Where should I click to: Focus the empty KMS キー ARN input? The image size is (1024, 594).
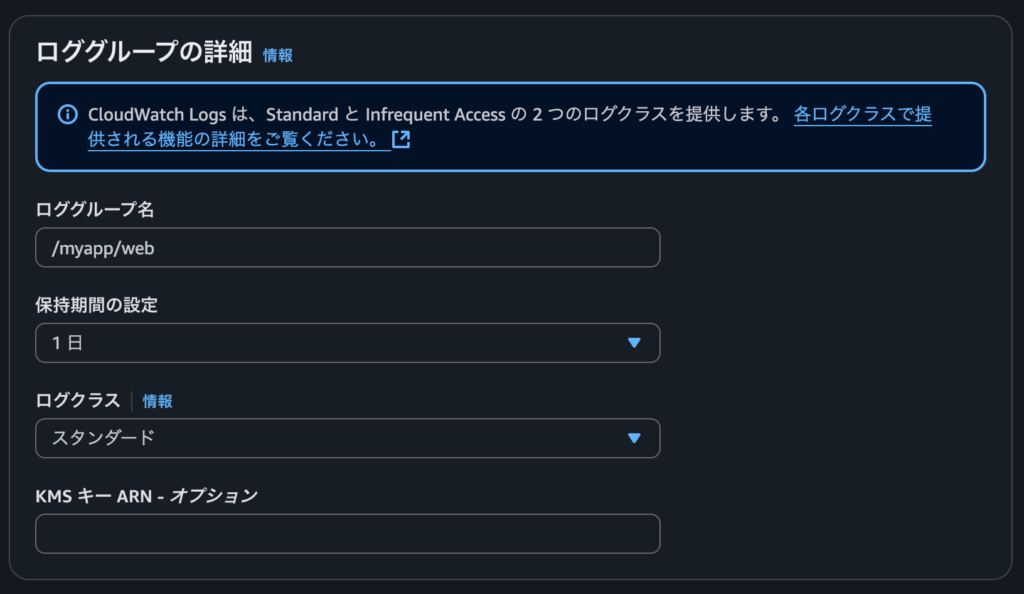347,534
